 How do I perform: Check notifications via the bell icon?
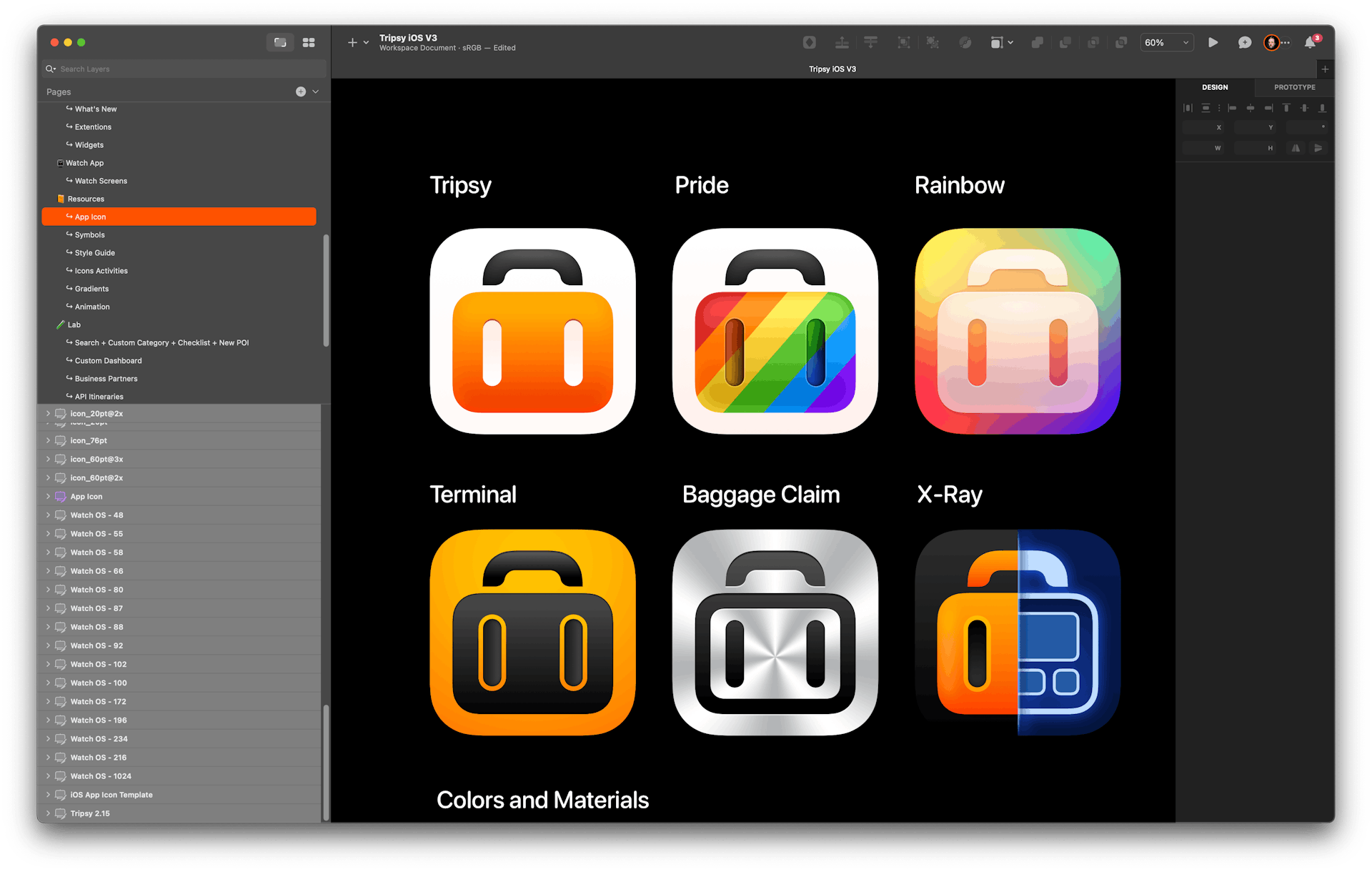pyautogui.click(x=1311, y=42)
